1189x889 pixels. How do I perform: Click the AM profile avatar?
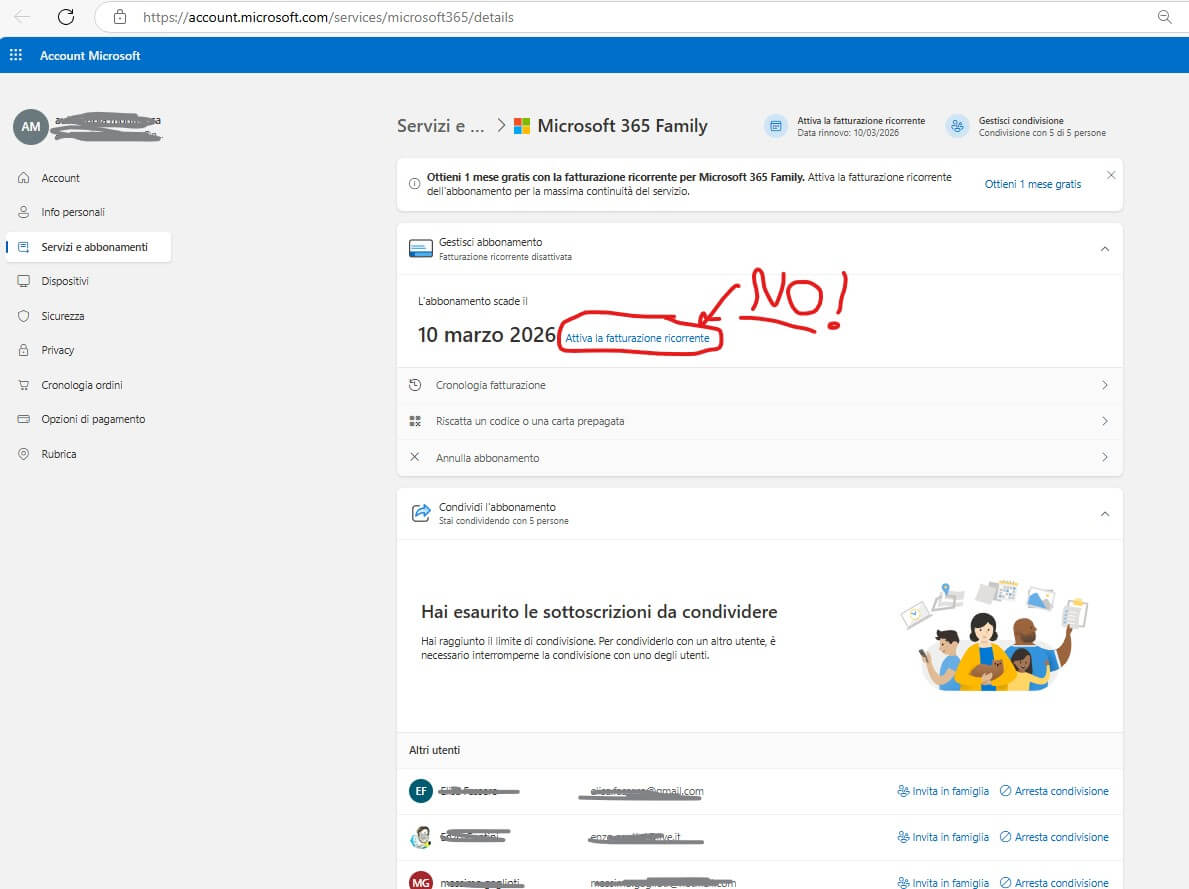[x=29, y=127]
